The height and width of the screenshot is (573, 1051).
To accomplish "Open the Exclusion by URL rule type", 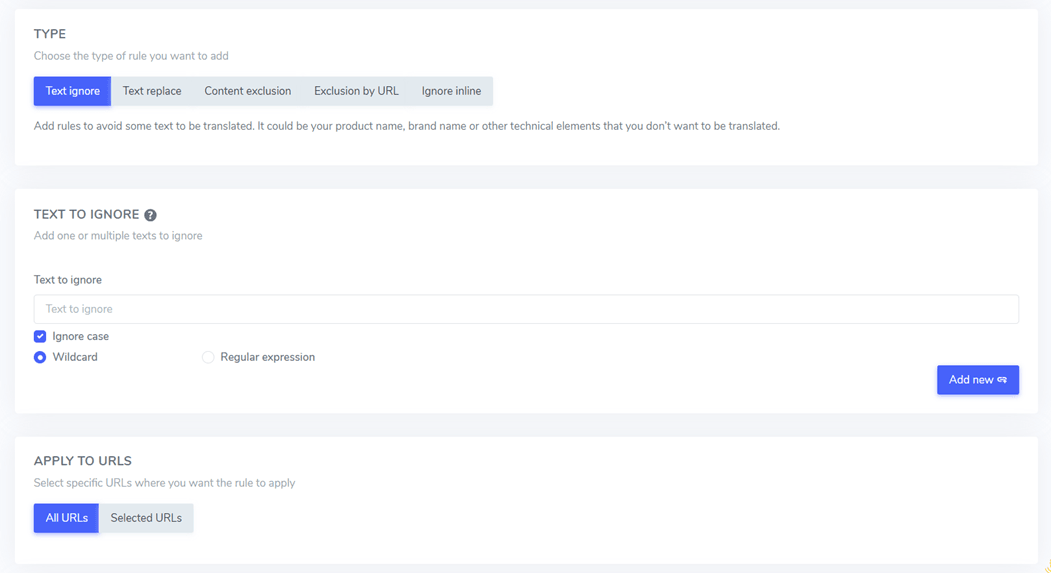I will point(356,91).
